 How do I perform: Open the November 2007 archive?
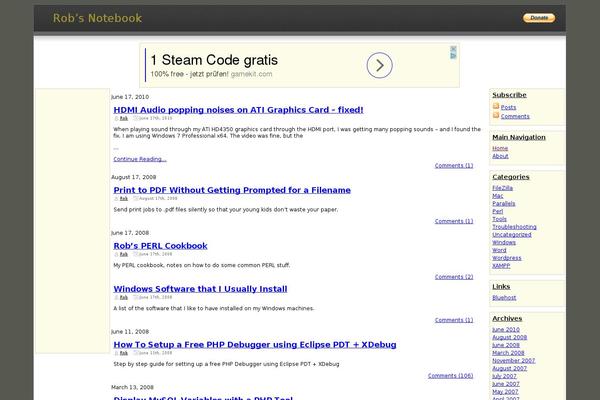pos(514,361)
